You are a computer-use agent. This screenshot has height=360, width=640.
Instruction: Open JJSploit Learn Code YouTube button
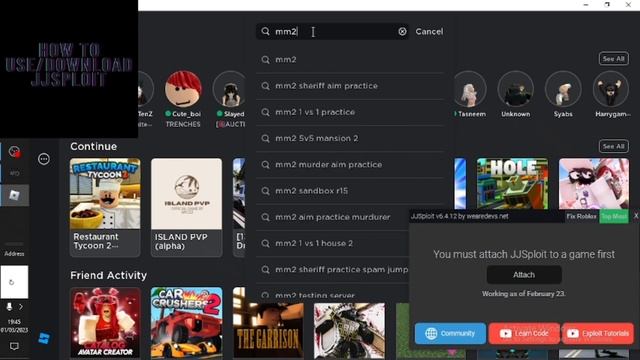click(524, 333)
